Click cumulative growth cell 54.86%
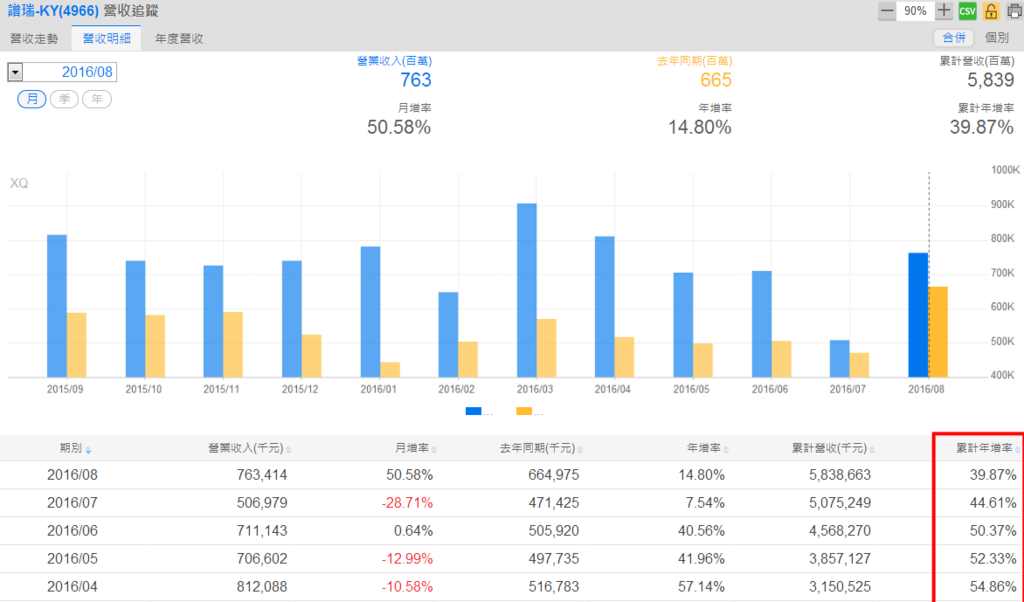The height and width of the screenshot is (602, 1024). (x=993, y=587)
